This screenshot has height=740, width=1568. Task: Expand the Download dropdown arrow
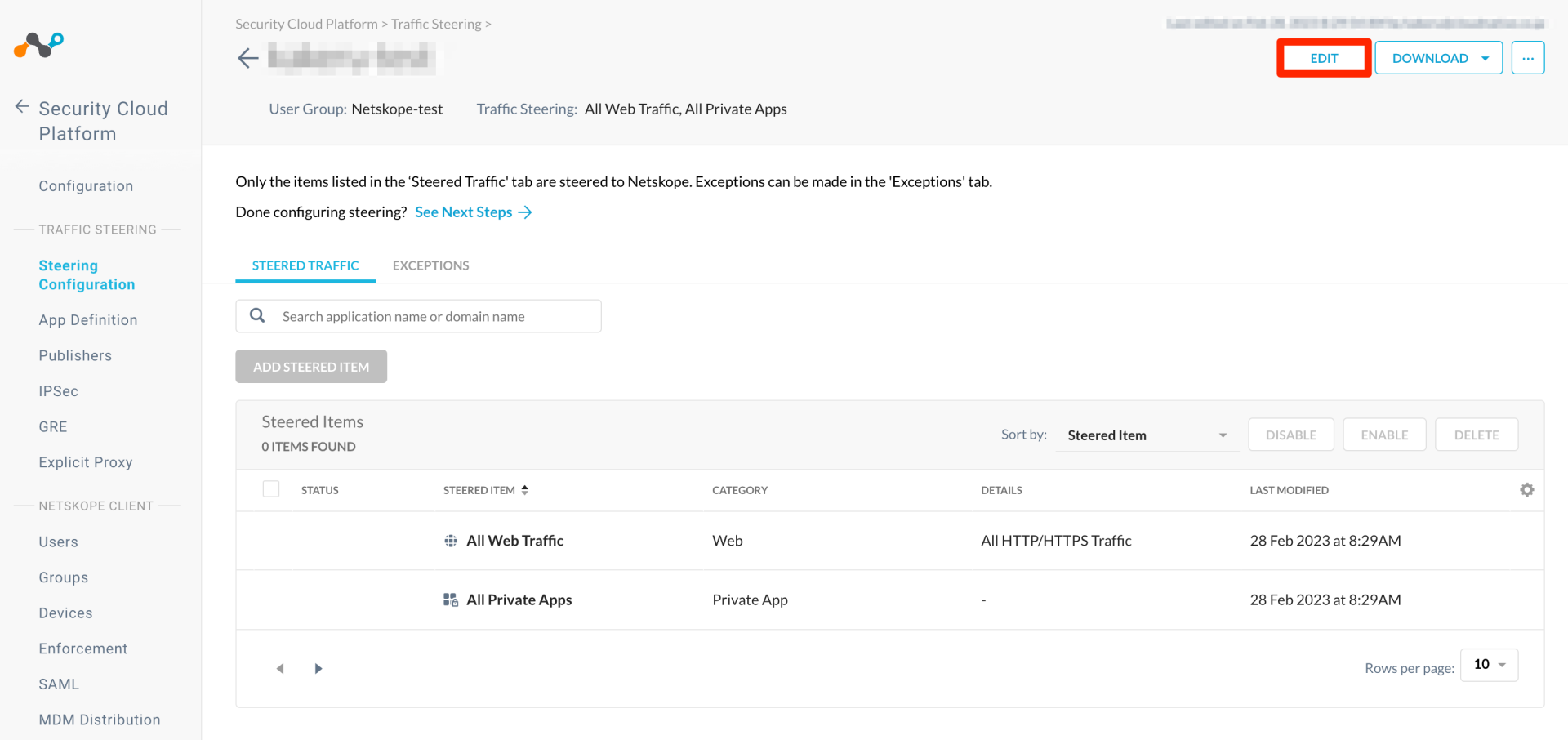coord(1486,57)
